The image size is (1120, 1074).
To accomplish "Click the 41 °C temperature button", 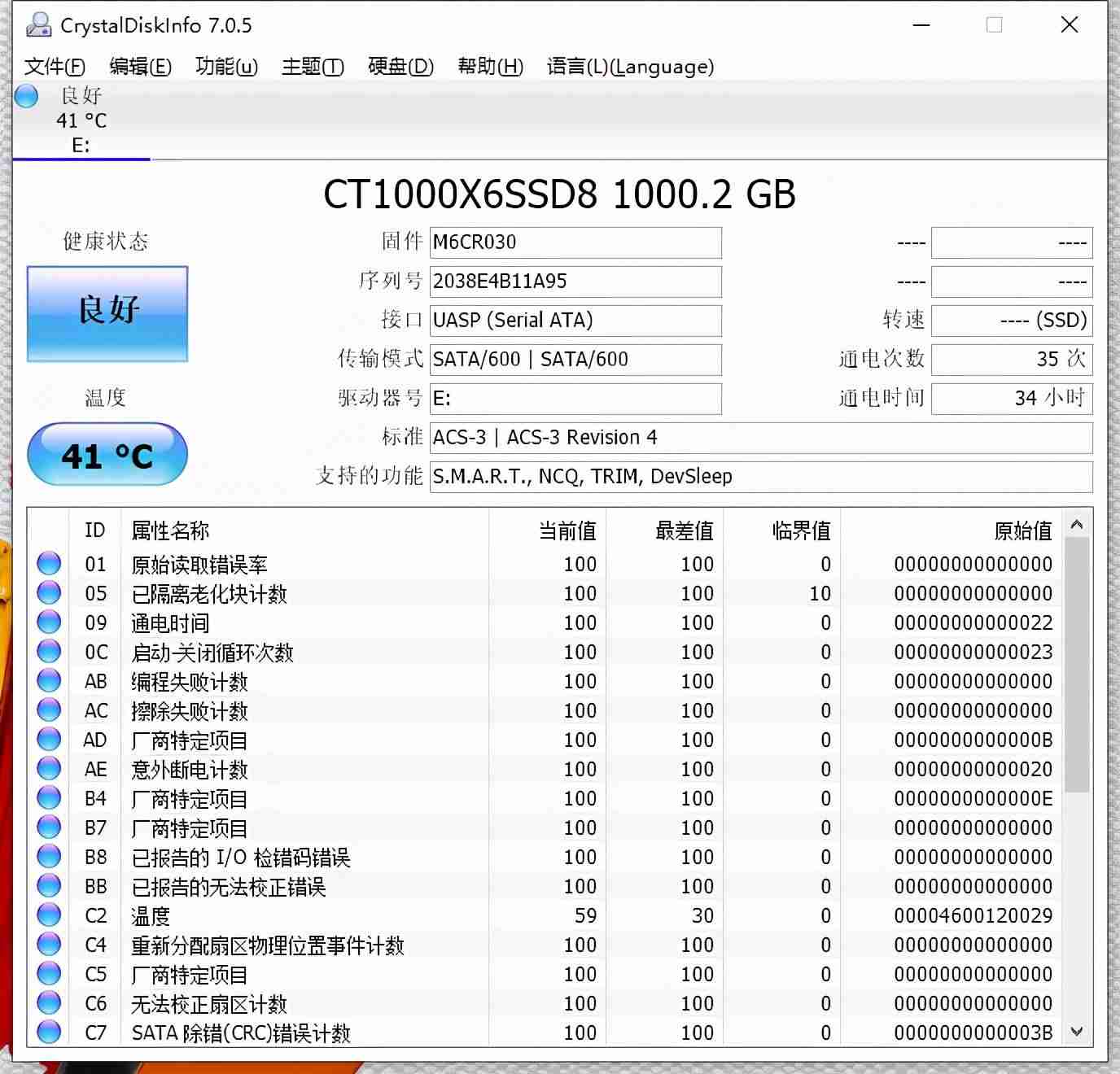I will (107, 454).
